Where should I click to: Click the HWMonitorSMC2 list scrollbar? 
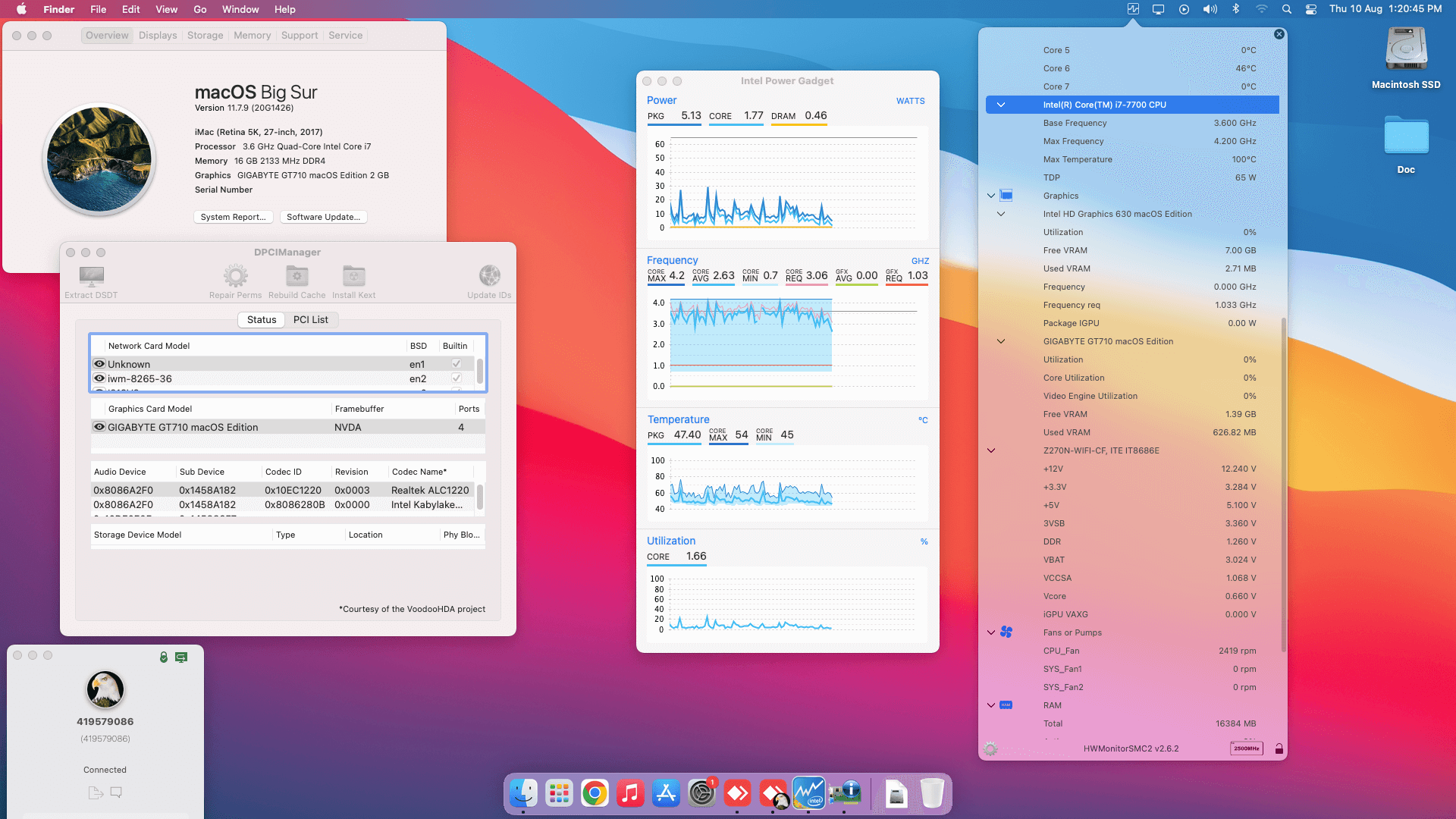click(x=1283, y=485)
